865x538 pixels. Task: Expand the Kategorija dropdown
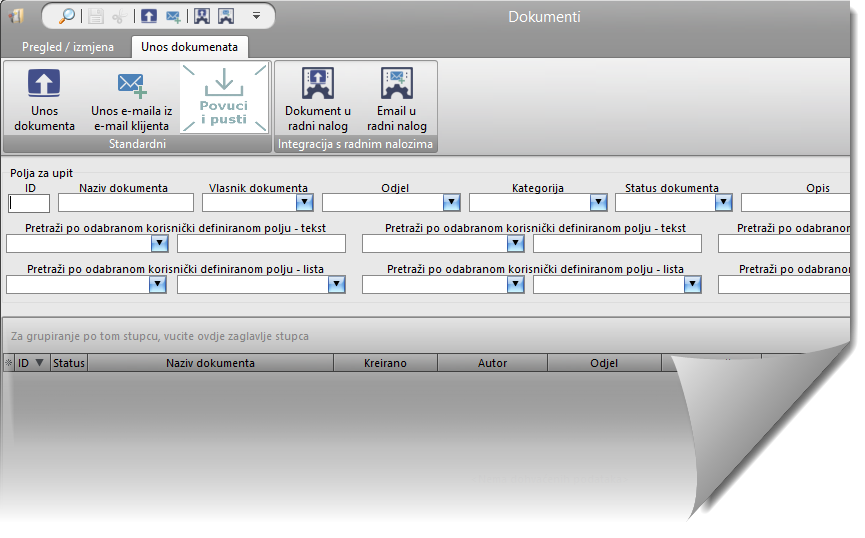(x=598, y=203)
